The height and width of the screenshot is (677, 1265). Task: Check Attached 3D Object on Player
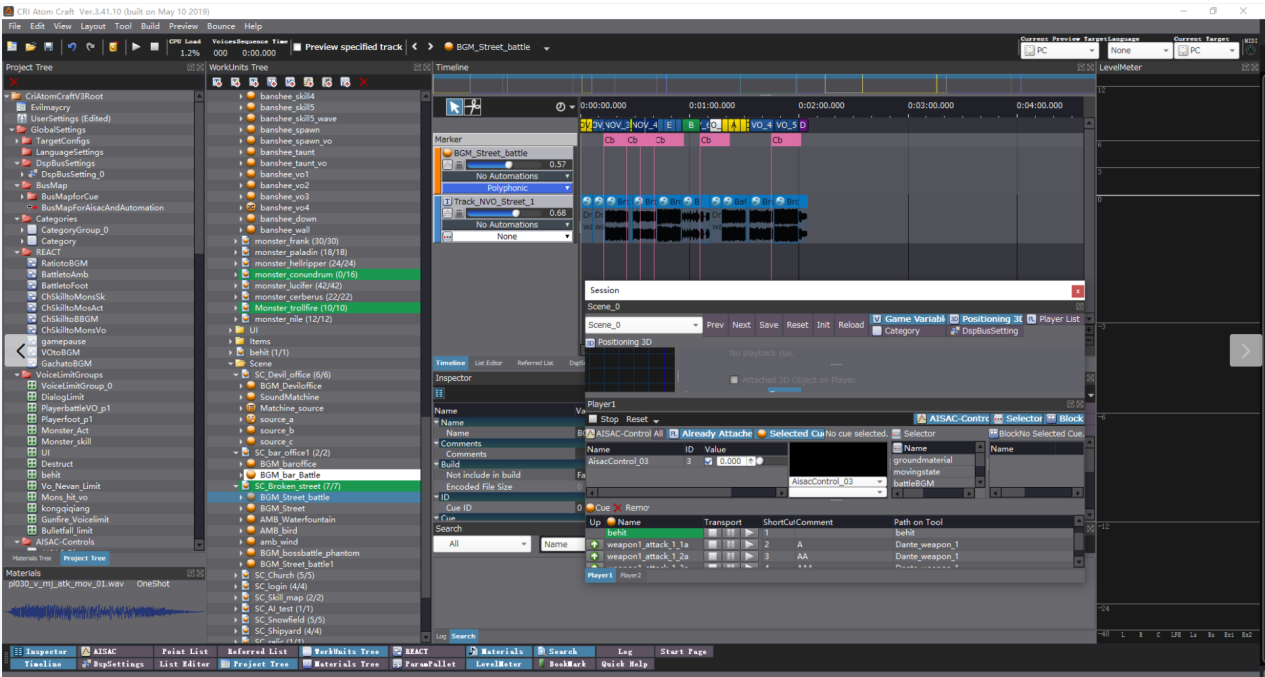tap(734, 380)
